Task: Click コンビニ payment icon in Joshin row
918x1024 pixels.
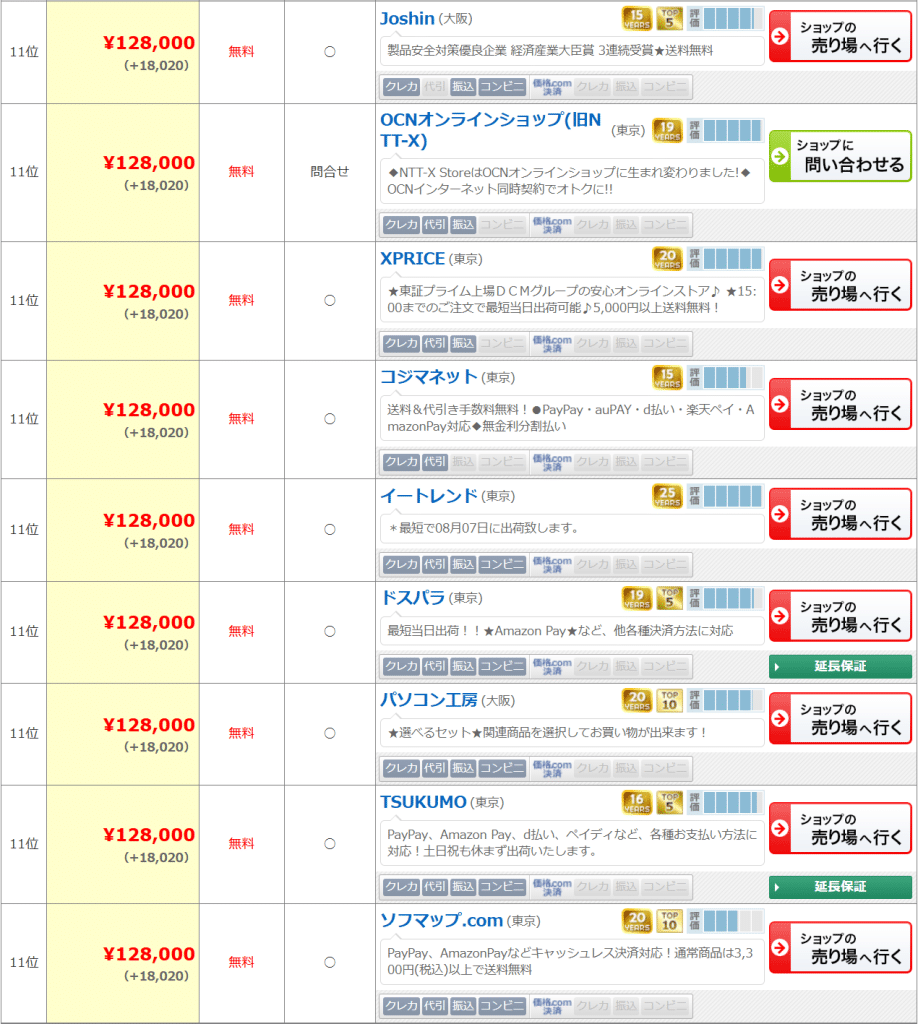Action: [502, 86]
